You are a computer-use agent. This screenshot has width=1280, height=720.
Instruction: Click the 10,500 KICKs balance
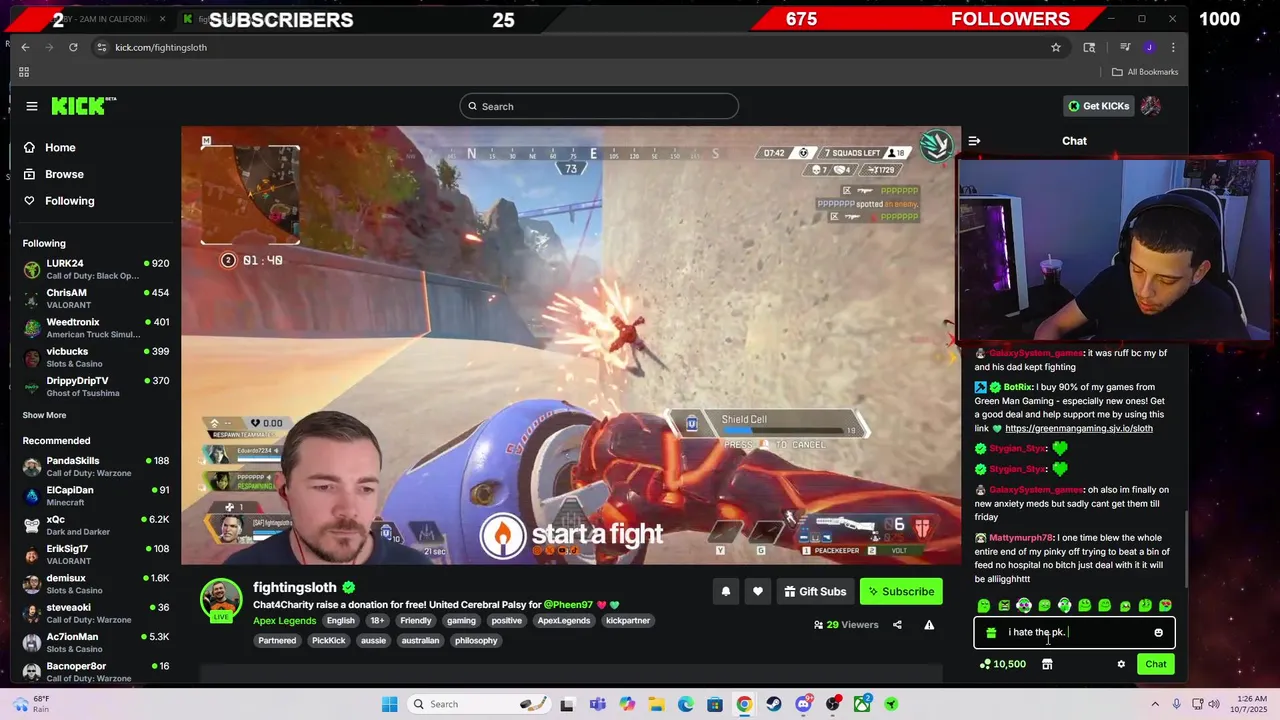1003,664
